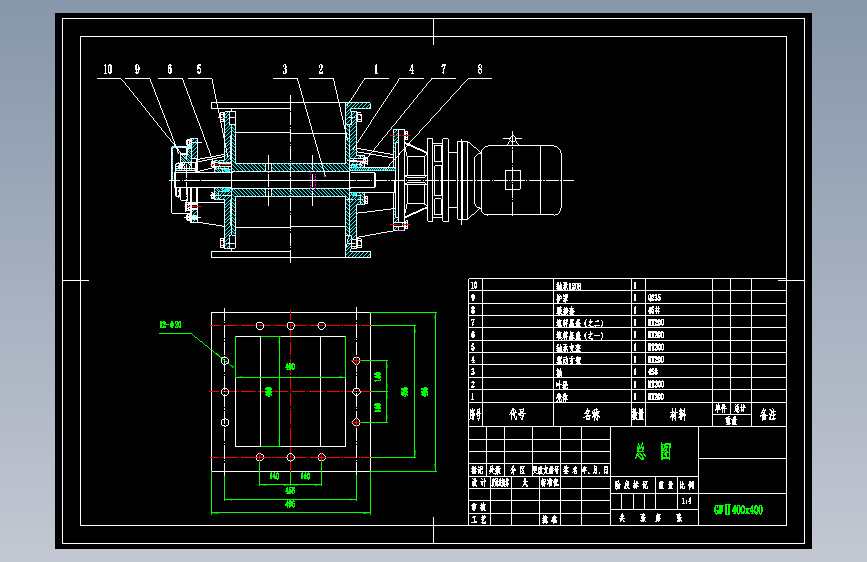Viewport: 867px width, 562px height.
Task: Click the GWII 400x400 drawing number
Action: [x=738, y=509]
